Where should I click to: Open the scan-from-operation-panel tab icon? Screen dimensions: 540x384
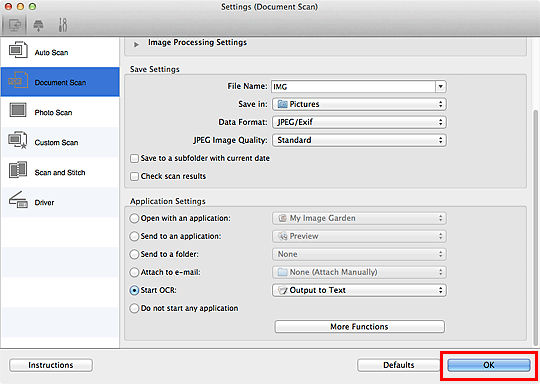(38, 25)
